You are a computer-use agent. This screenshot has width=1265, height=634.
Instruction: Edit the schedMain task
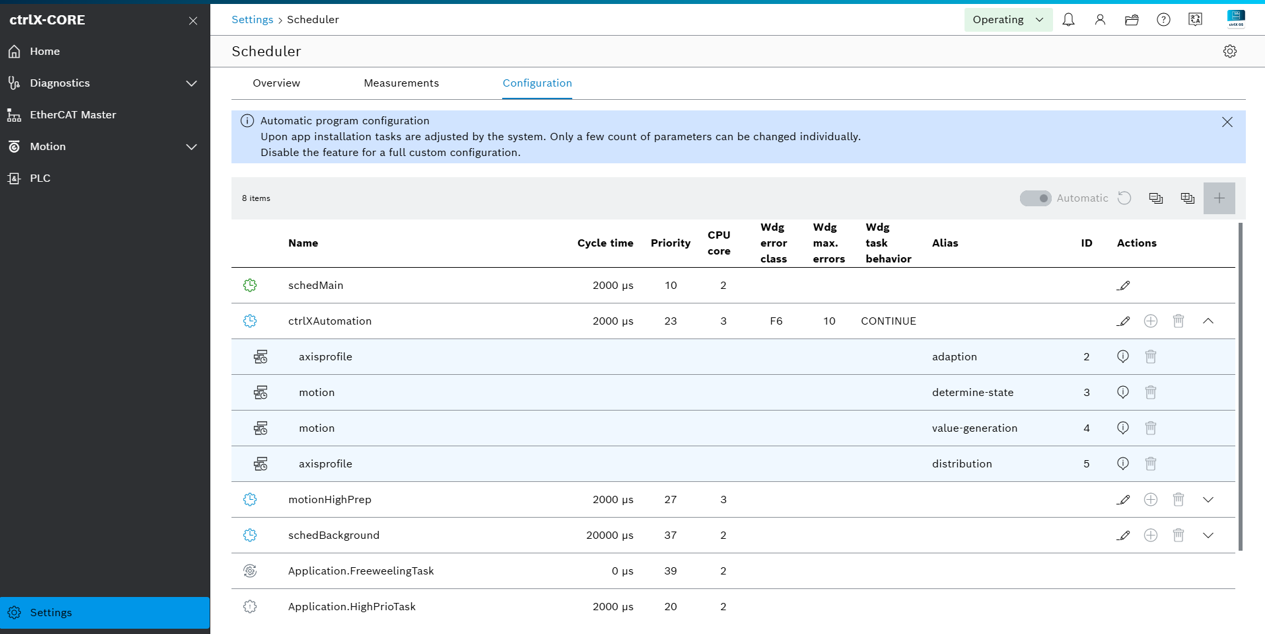[1123, 286]
